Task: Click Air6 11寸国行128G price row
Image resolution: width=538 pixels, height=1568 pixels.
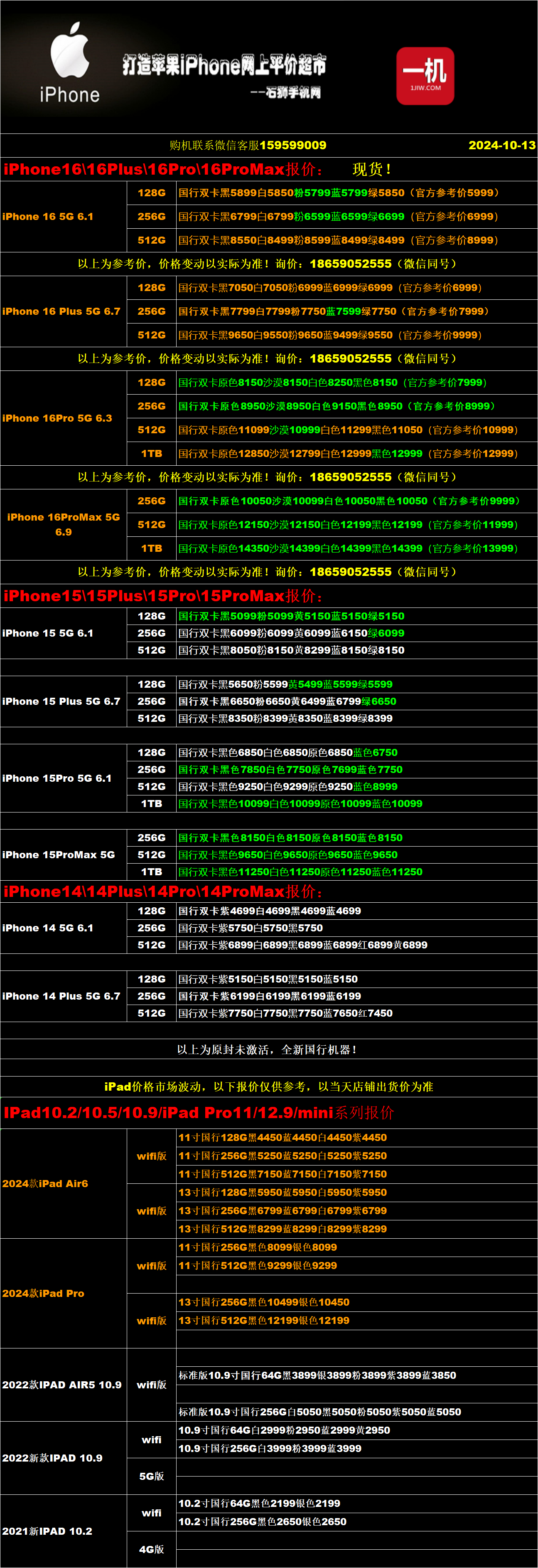Action: click(x=357, y=1138)
